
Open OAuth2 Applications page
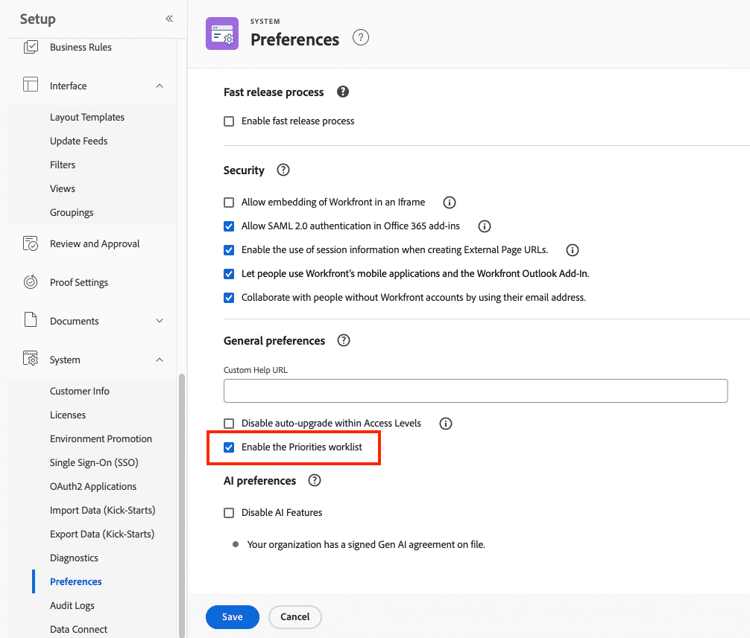coord(93,487)
